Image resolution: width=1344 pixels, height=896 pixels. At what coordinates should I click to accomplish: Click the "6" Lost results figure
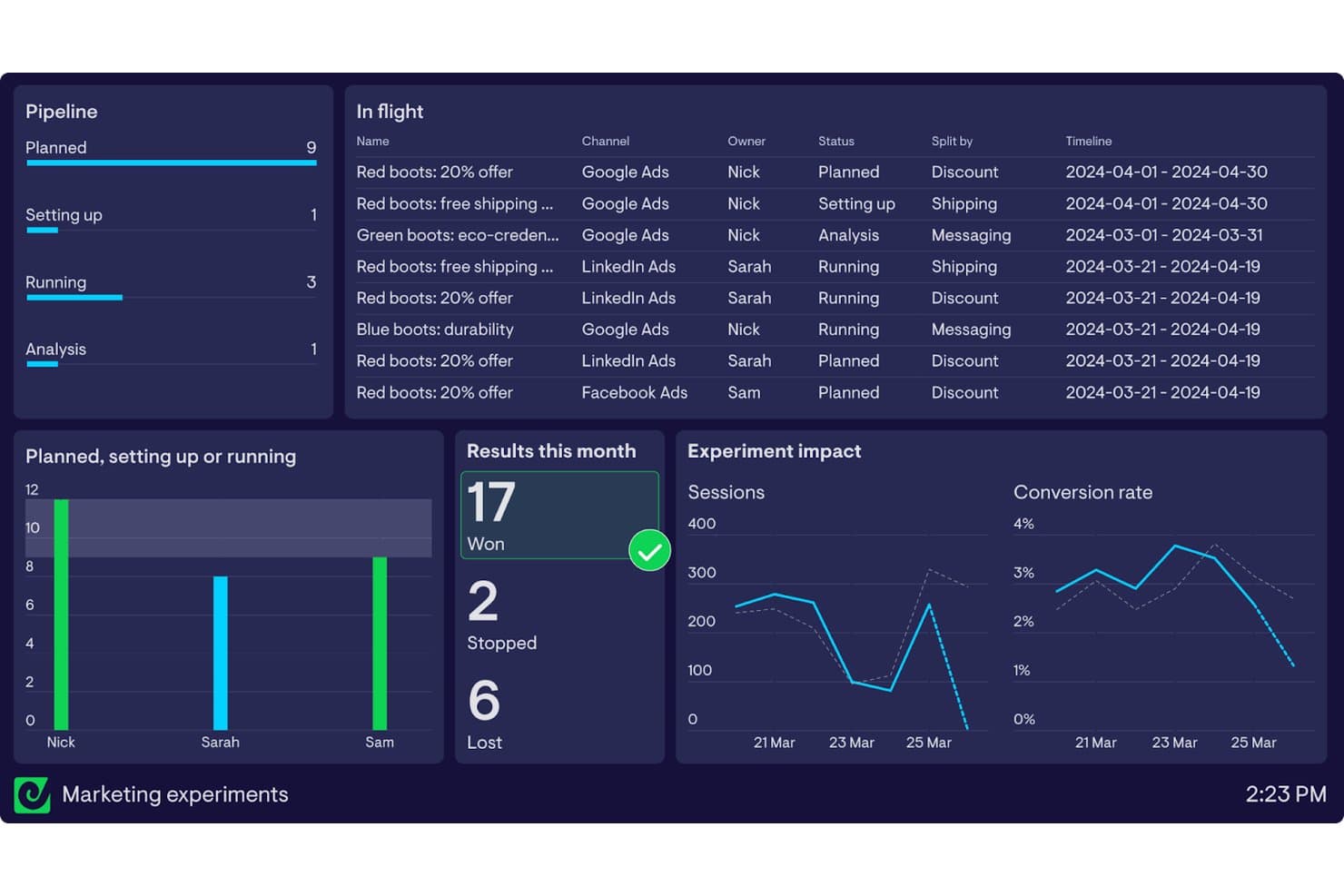(x=484, y=701)
